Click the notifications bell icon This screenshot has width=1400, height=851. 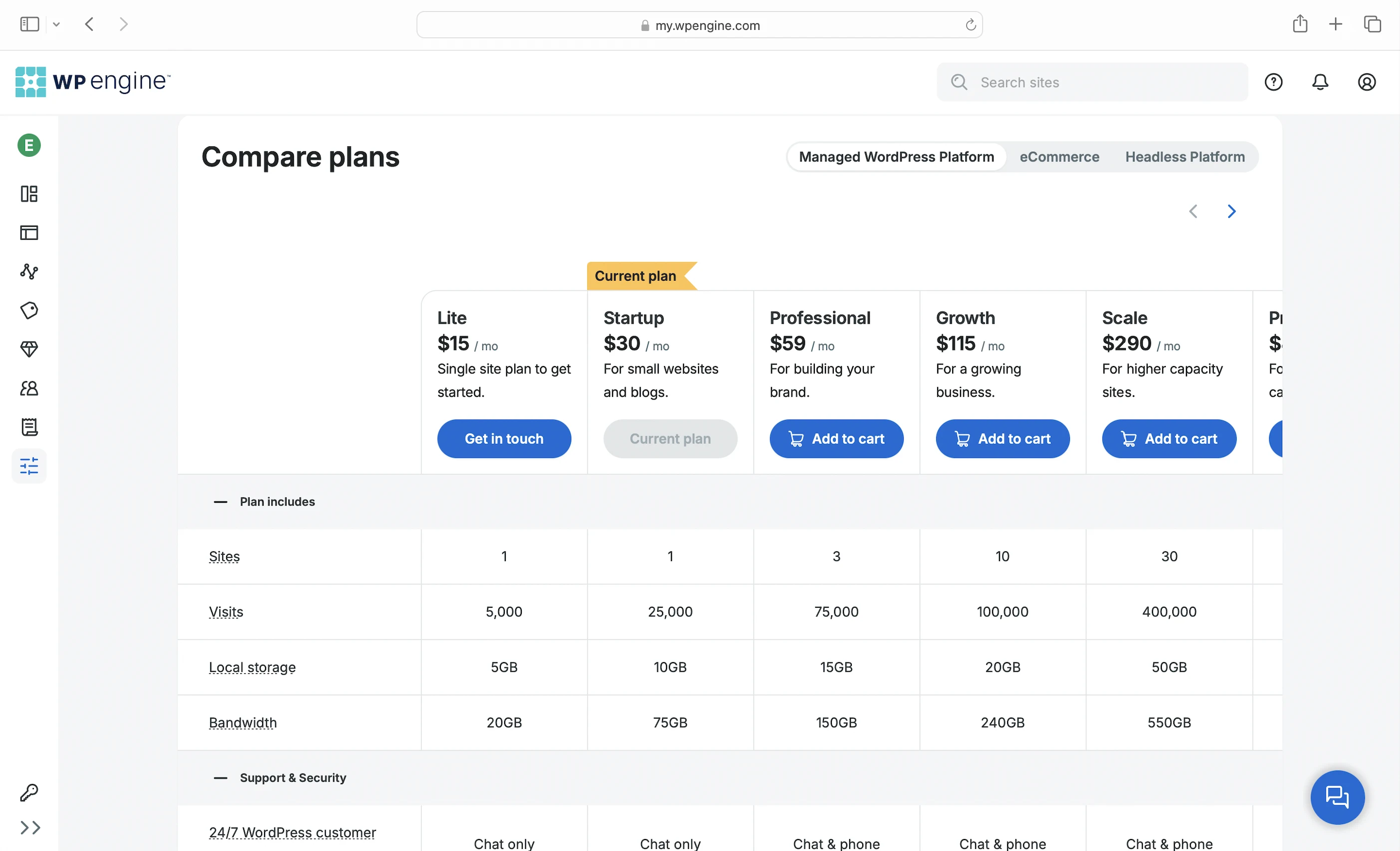(x=1320, y=82)
